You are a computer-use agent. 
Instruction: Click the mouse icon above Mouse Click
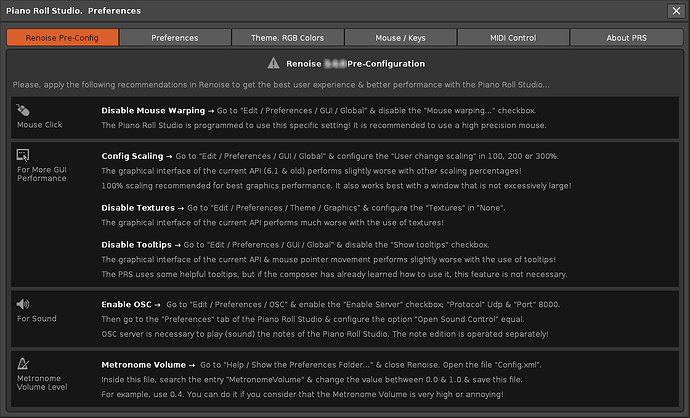pos(23,110)
